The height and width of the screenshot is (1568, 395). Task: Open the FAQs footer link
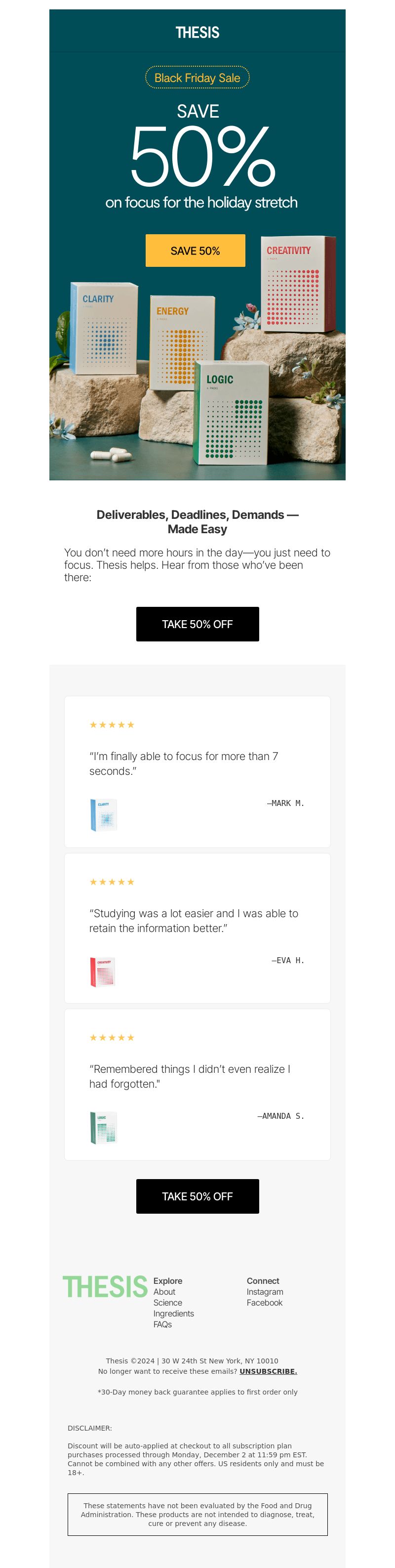162,1324
